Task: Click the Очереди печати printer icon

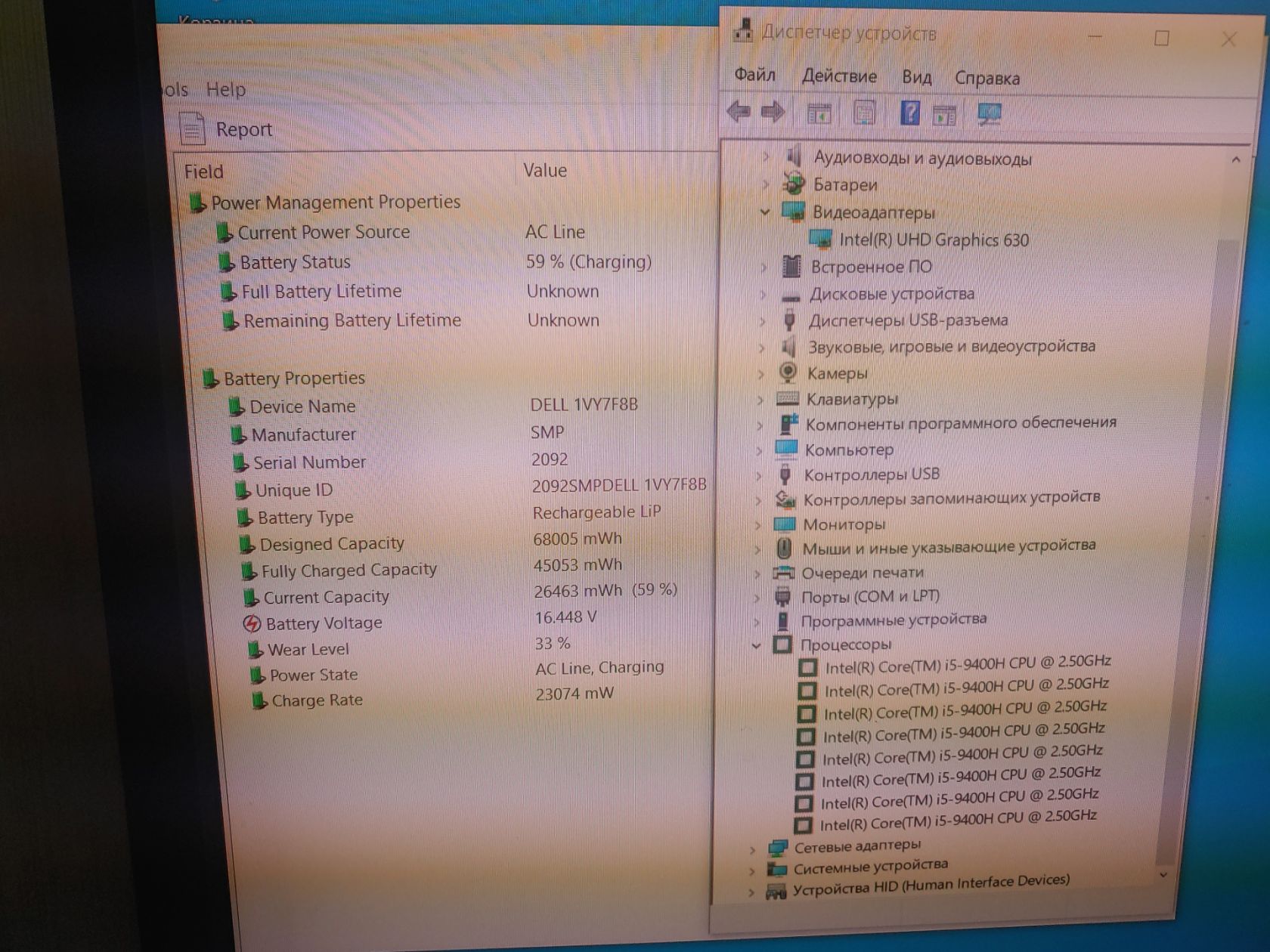Action: [x=783, y=573]
